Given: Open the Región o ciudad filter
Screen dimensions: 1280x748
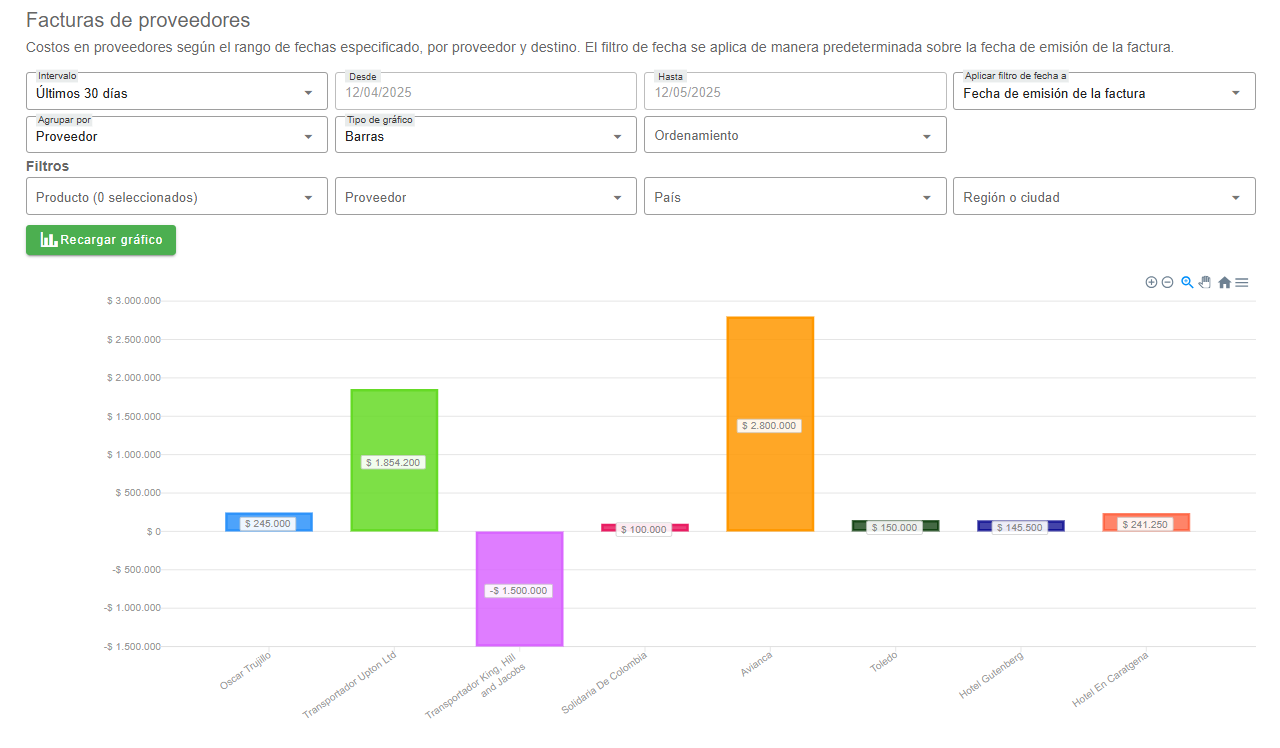Looking at the screenshot, I should tap(1103, 197).
